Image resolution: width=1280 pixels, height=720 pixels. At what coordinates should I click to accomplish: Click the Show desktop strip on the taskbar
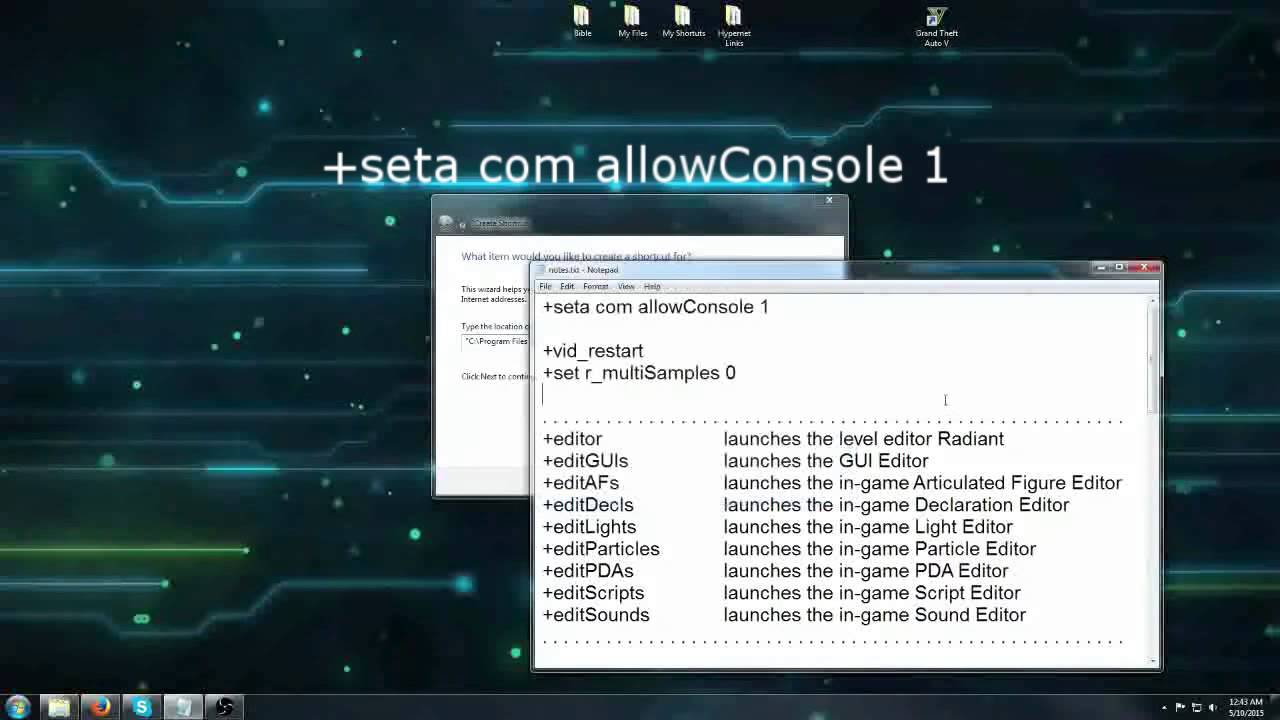point(1274,707)
